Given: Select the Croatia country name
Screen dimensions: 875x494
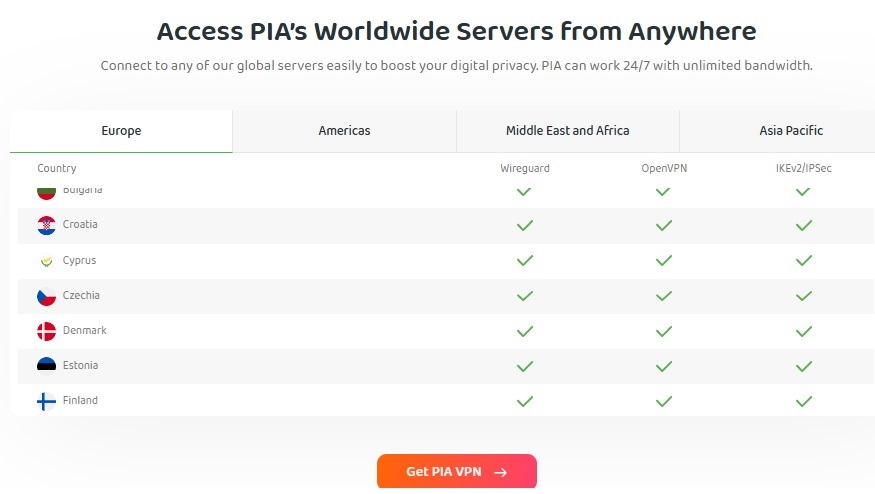Looking at the screenshot, I should point(80,224).
